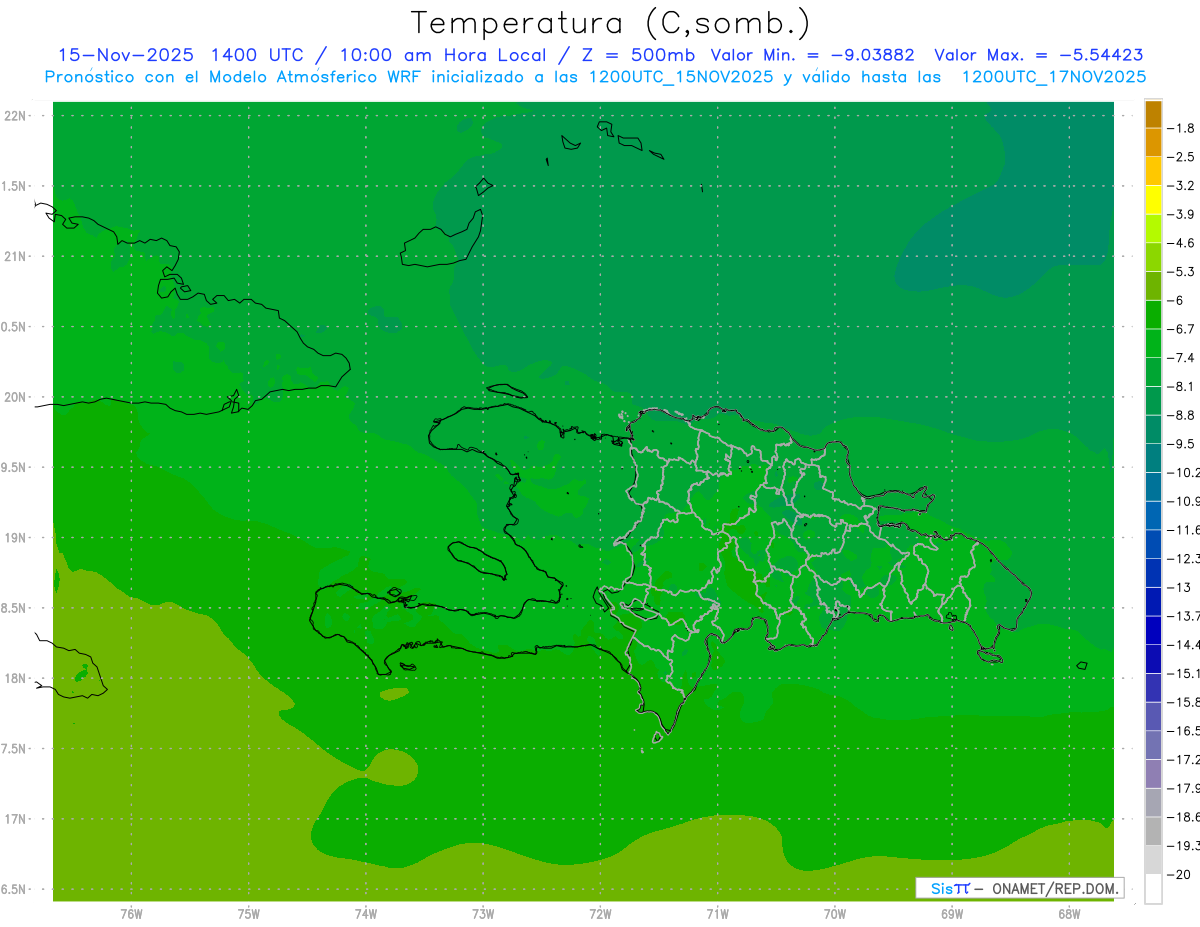1200x927 pixels.
Task: Click the '-3.9' colorbar label
Action: (1181, 214)
